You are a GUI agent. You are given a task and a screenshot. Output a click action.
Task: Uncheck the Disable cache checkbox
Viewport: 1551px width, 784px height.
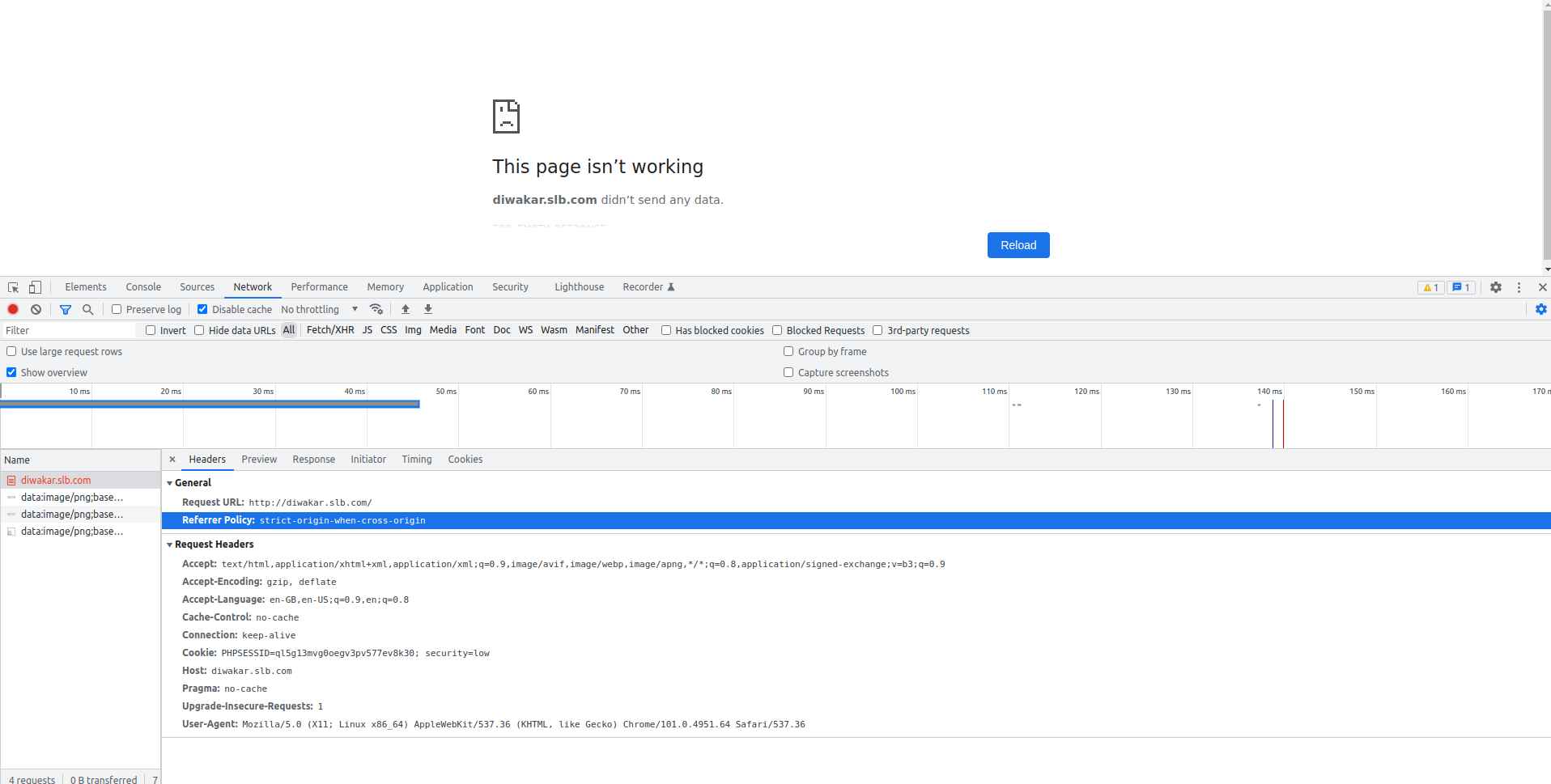click(202, 309)
